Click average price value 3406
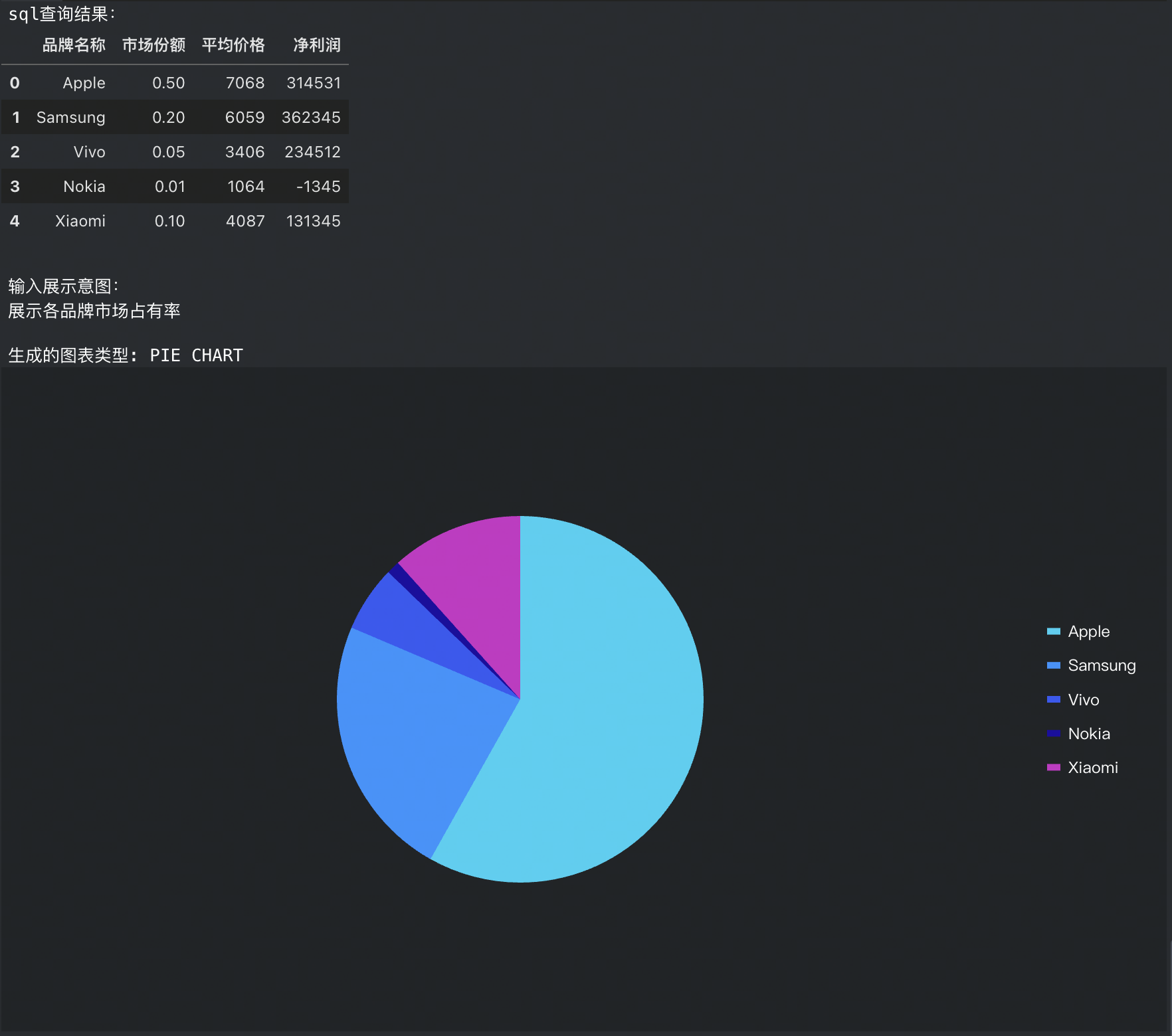 point(245,152)
